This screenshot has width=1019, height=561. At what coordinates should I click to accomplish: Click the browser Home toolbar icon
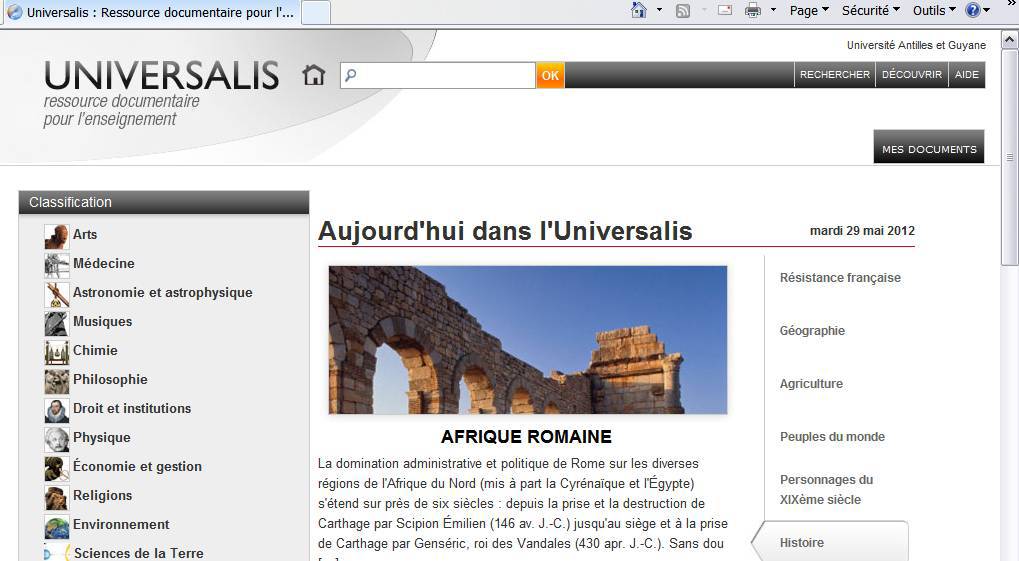click(x=639, y=10)
